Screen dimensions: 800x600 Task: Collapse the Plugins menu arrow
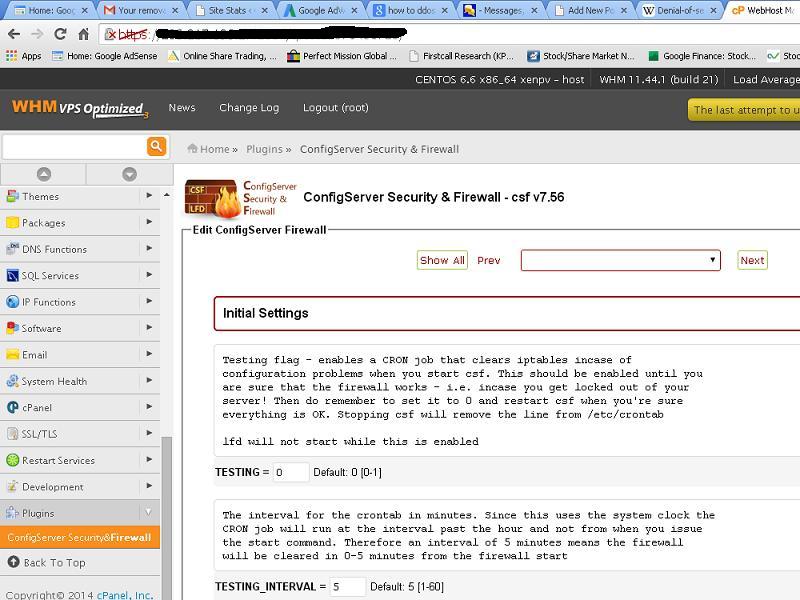coord(148,512)
